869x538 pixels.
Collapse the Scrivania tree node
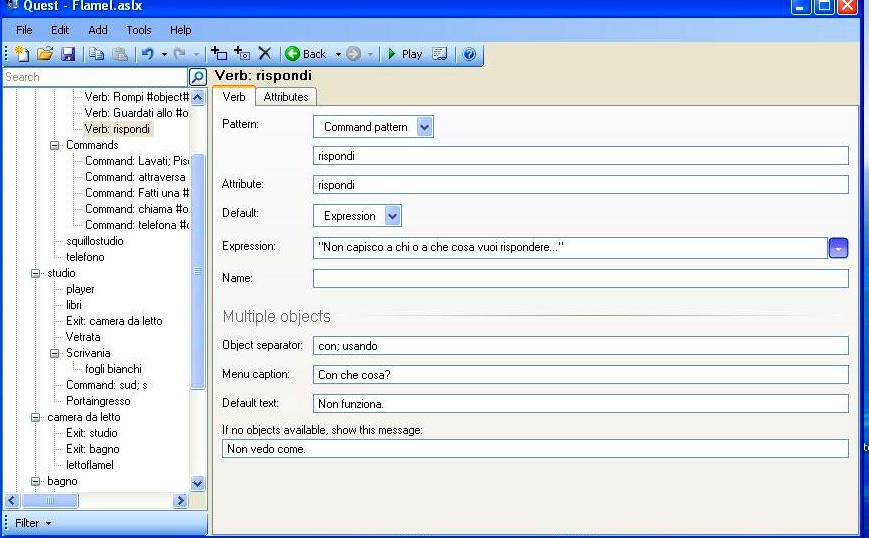pyautogui.click(x=56, y=353)
